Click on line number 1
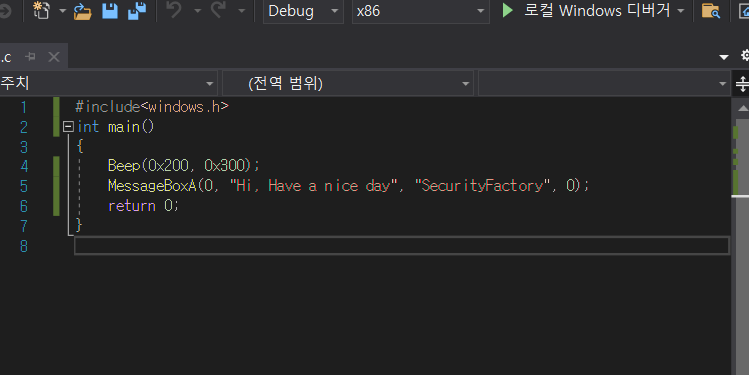Screen dimensions: 749x375 coord(23,107)
